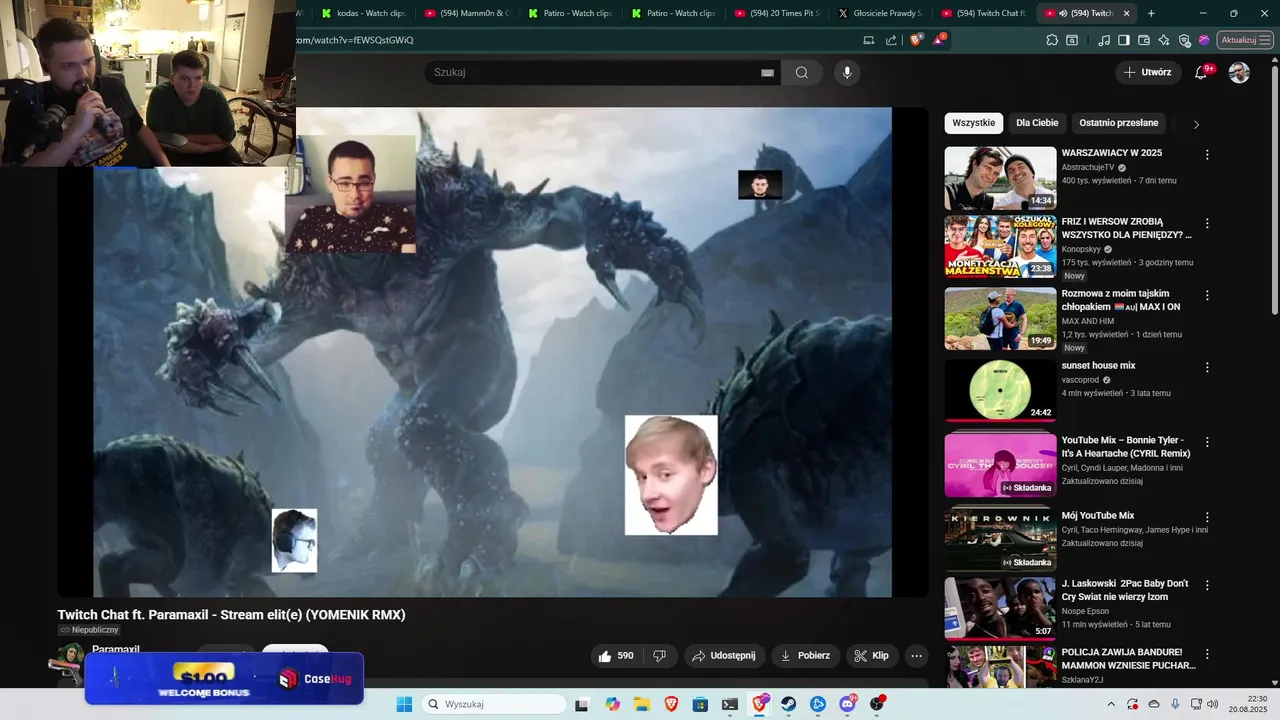
Task: Click the Brave Shields lion icon
Action: (x=915, y=40)
